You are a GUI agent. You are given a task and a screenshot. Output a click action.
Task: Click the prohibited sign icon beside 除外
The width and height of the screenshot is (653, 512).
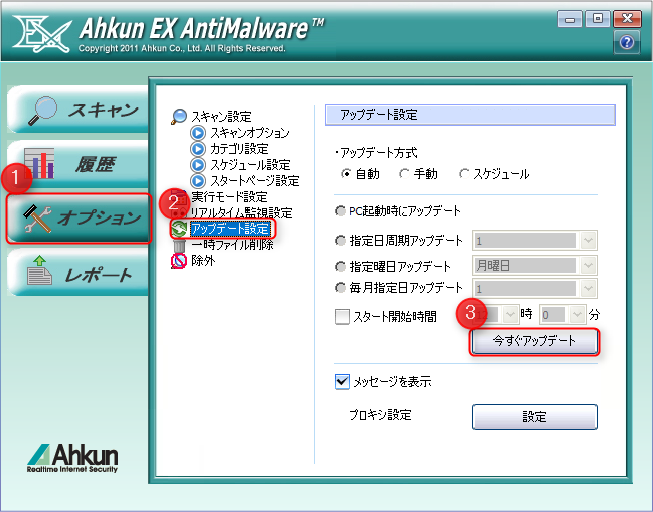click(x=179, y=261)
